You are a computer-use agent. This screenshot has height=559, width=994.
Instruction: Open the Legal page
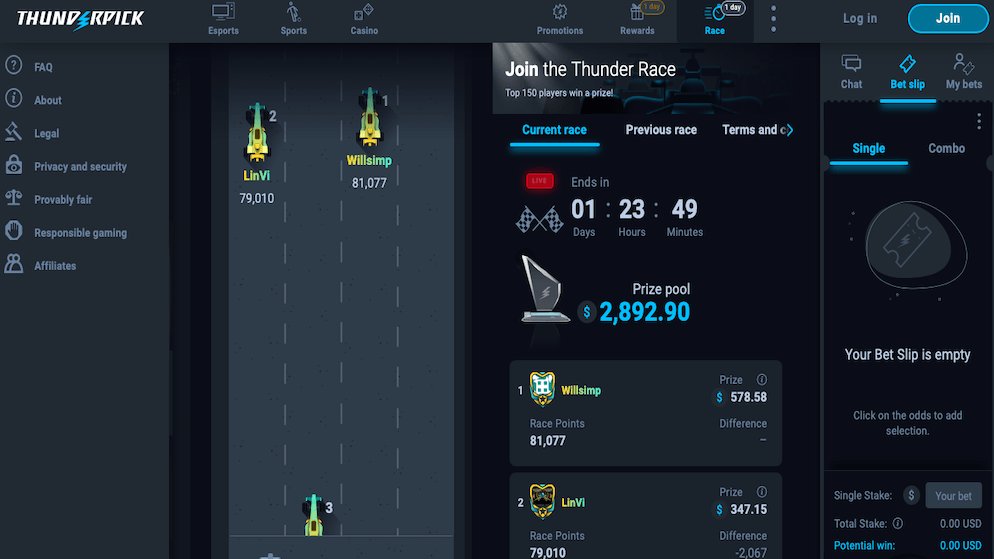point(46,133)
